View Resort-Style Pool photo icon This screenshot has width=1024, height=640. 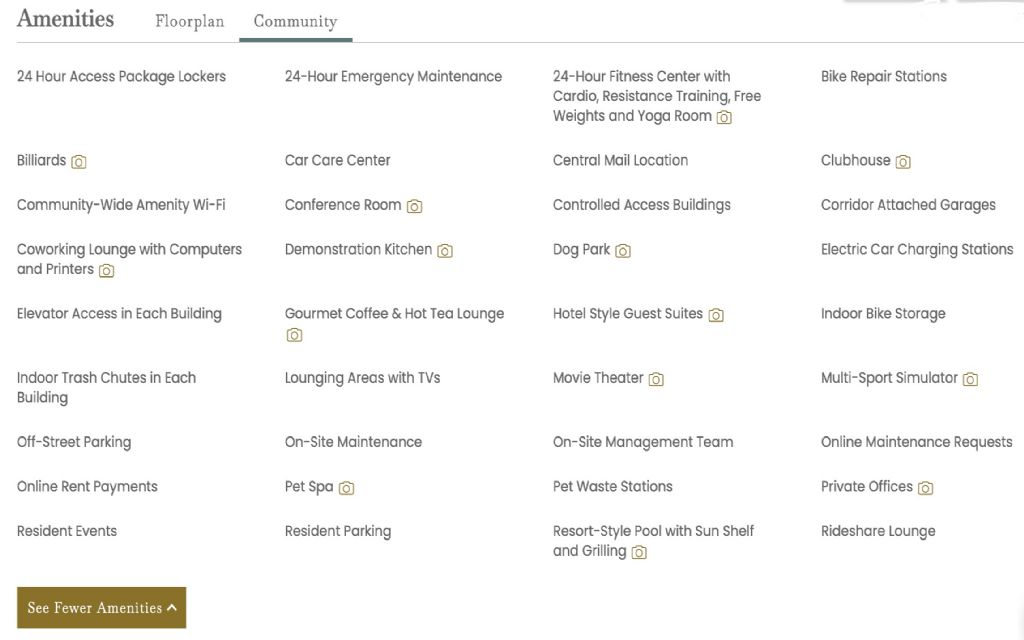(x=639, y=552)
